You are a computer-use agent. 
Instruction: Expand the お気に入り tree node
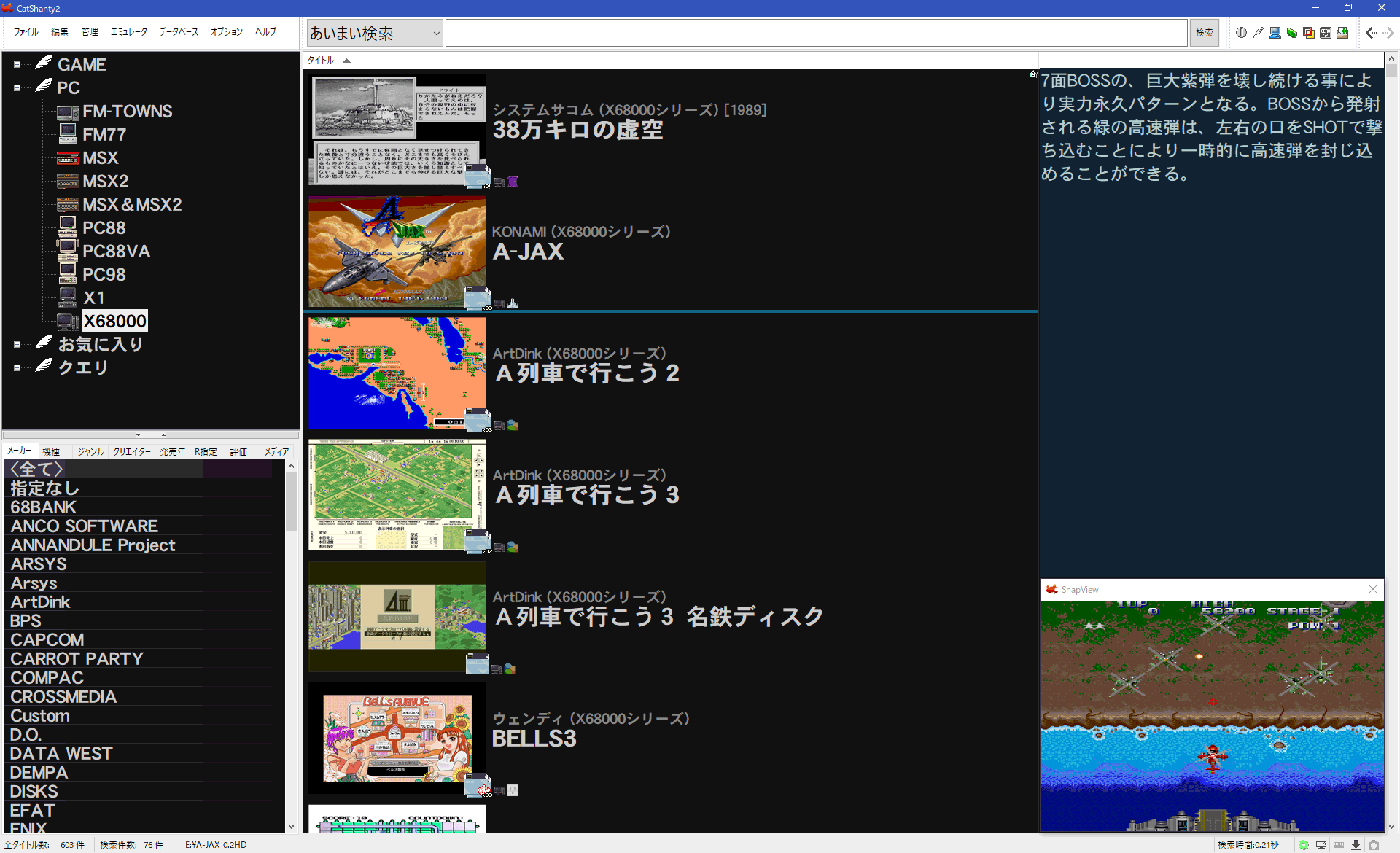tap(17, 345)
